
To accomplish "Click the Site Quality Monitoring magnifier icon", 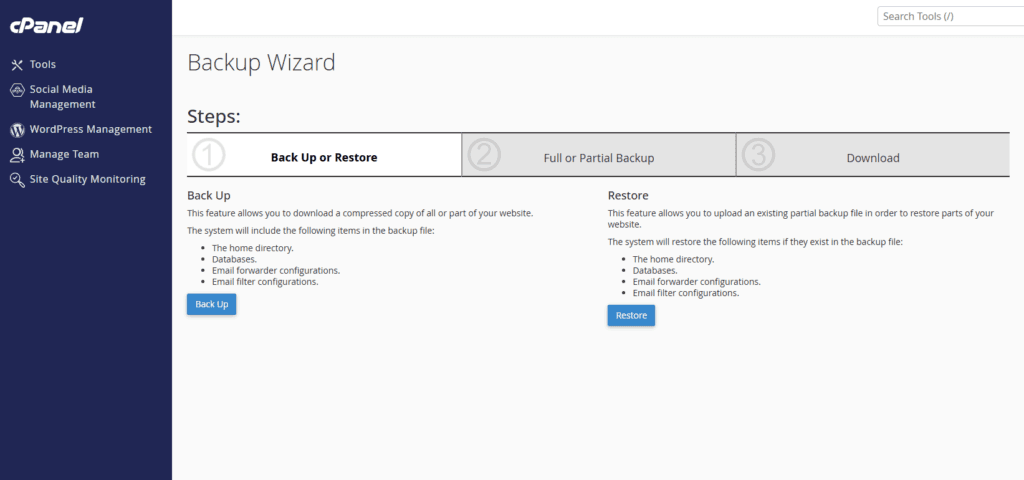I will coord(17,180).
